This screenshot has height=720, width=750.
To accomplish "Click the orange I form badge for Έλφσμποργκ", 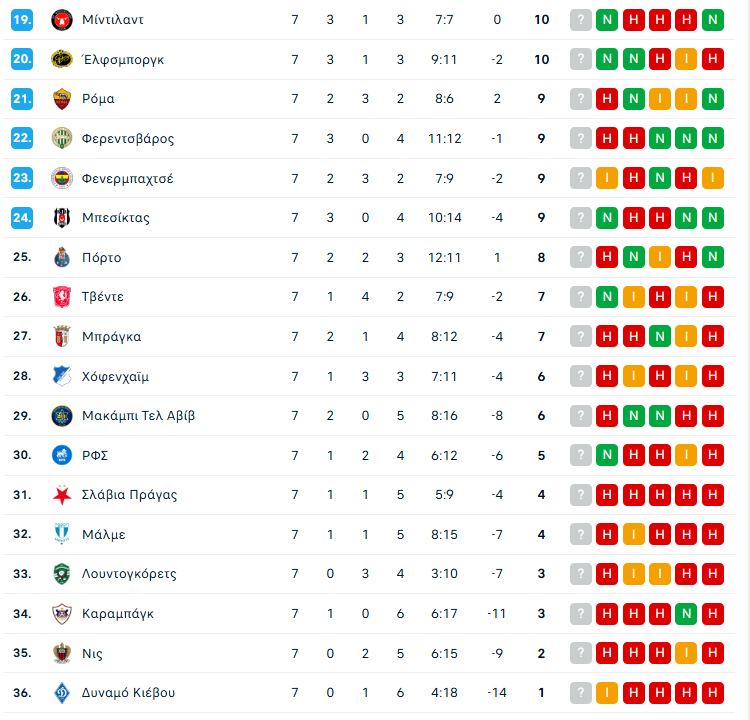I will 686,59.
